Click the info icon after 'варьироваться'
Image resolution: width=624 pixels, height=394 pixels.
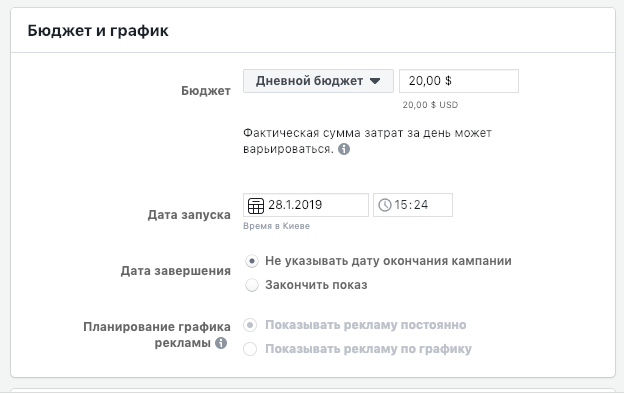344,149
